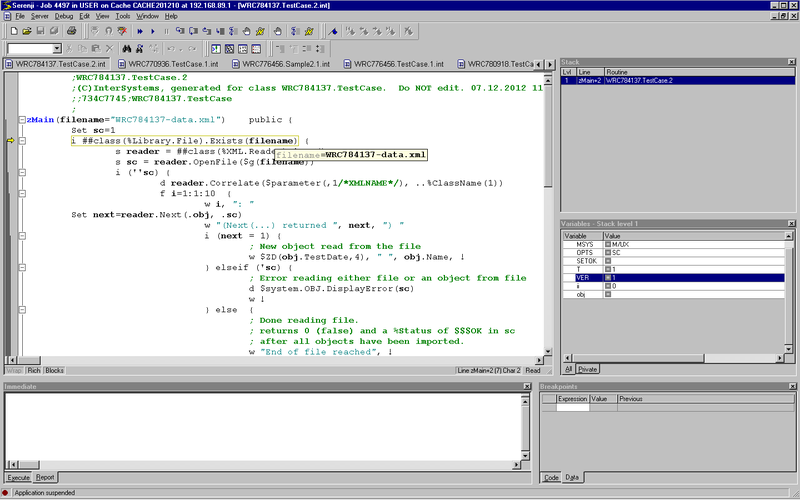Collapse the zMain function block
The width and height of the screenshot is (800, 500).
(21, 119)
